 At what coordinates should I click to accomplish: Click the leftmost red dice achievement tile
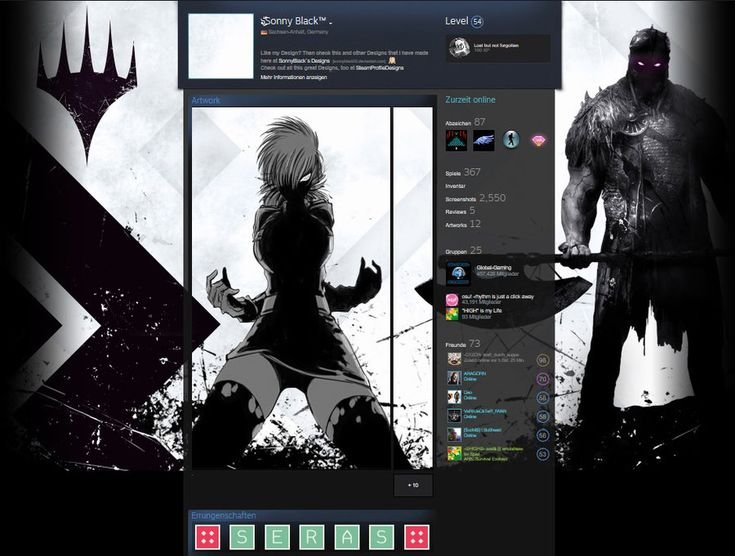(x=208, y=537)
